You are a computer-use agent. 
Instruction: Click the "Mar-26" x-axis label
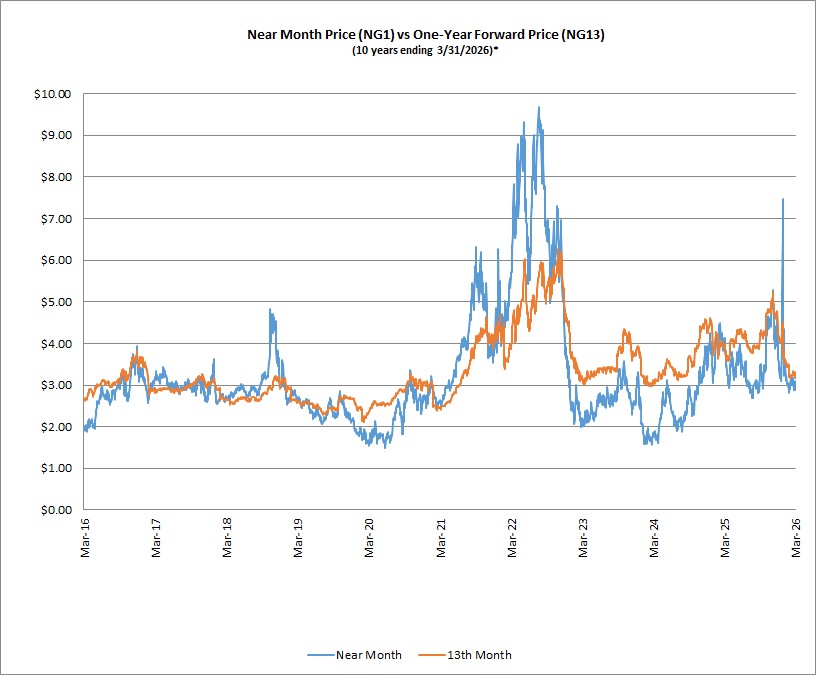(796, 538)
